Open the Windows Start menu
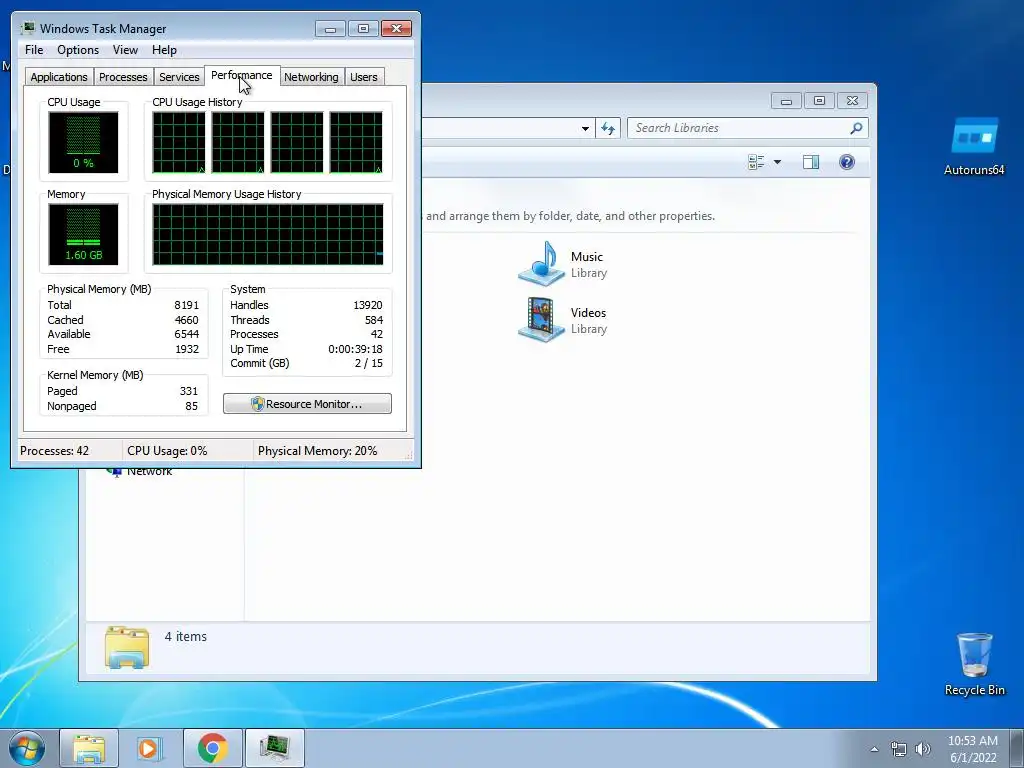This screenshot has width=1024, height=768. pos(27,748)
